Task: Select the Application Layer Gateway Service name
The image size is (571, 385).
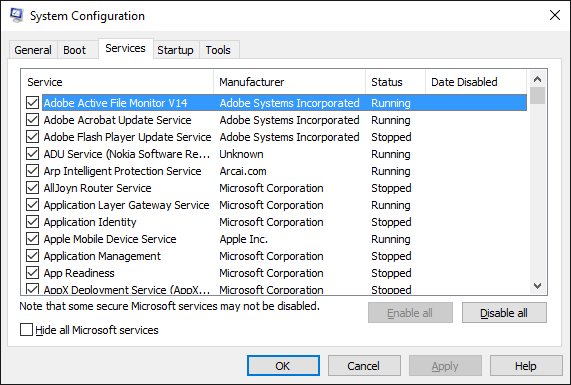Action: pyautogui.click(x=126, y=205)
